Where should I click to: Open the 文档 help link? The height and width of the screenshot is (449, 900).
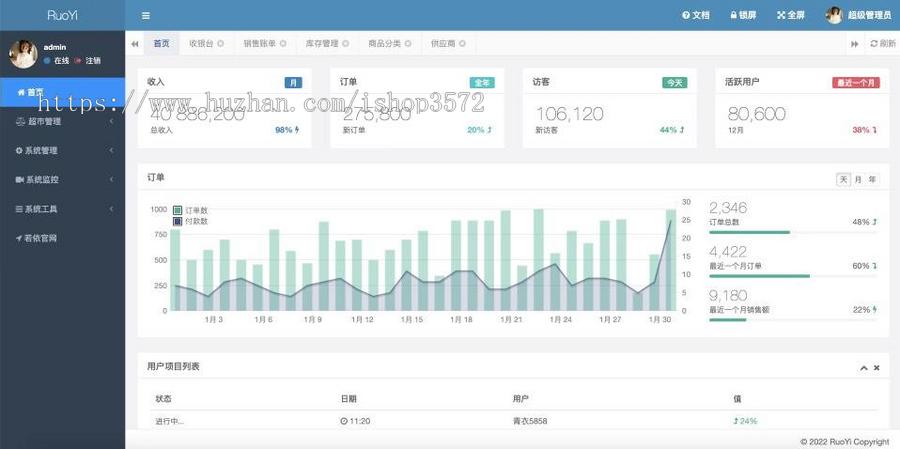[696, 16]
